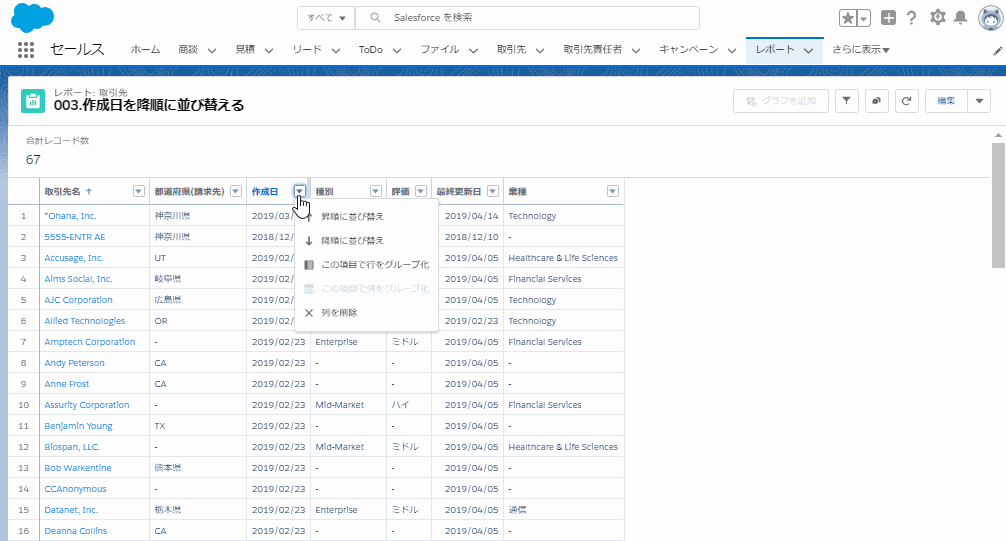Open the さらに表示 menu
Viewport: 1006px width, 541px height.
point(860,49)
